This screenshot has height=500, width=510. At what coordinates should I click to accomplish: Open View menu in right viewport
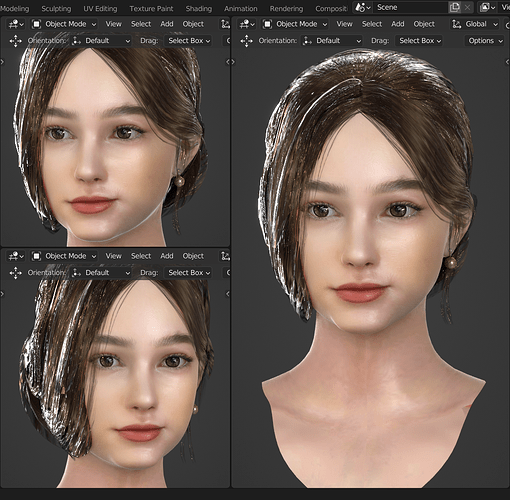click(344, 24)
